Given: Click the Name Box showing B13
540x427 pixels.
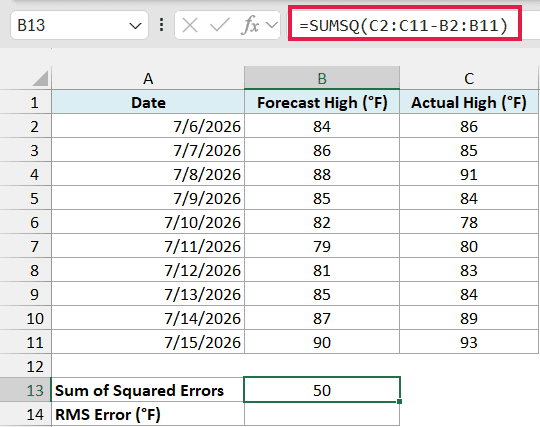Looking at the screenshot, I should click(x=79, y=25).
